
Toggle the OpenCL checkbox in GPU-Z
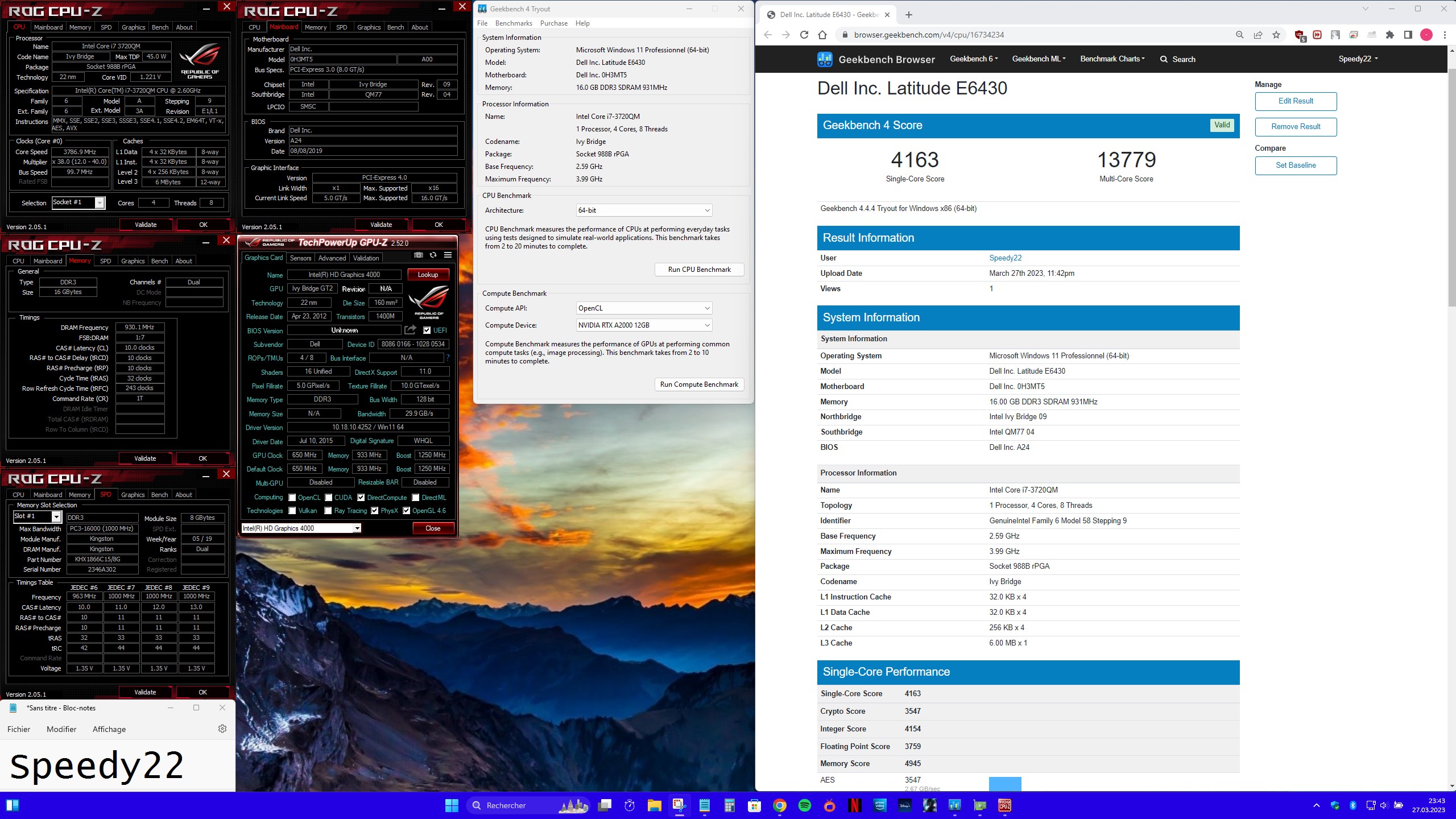[x=292, y=498]
